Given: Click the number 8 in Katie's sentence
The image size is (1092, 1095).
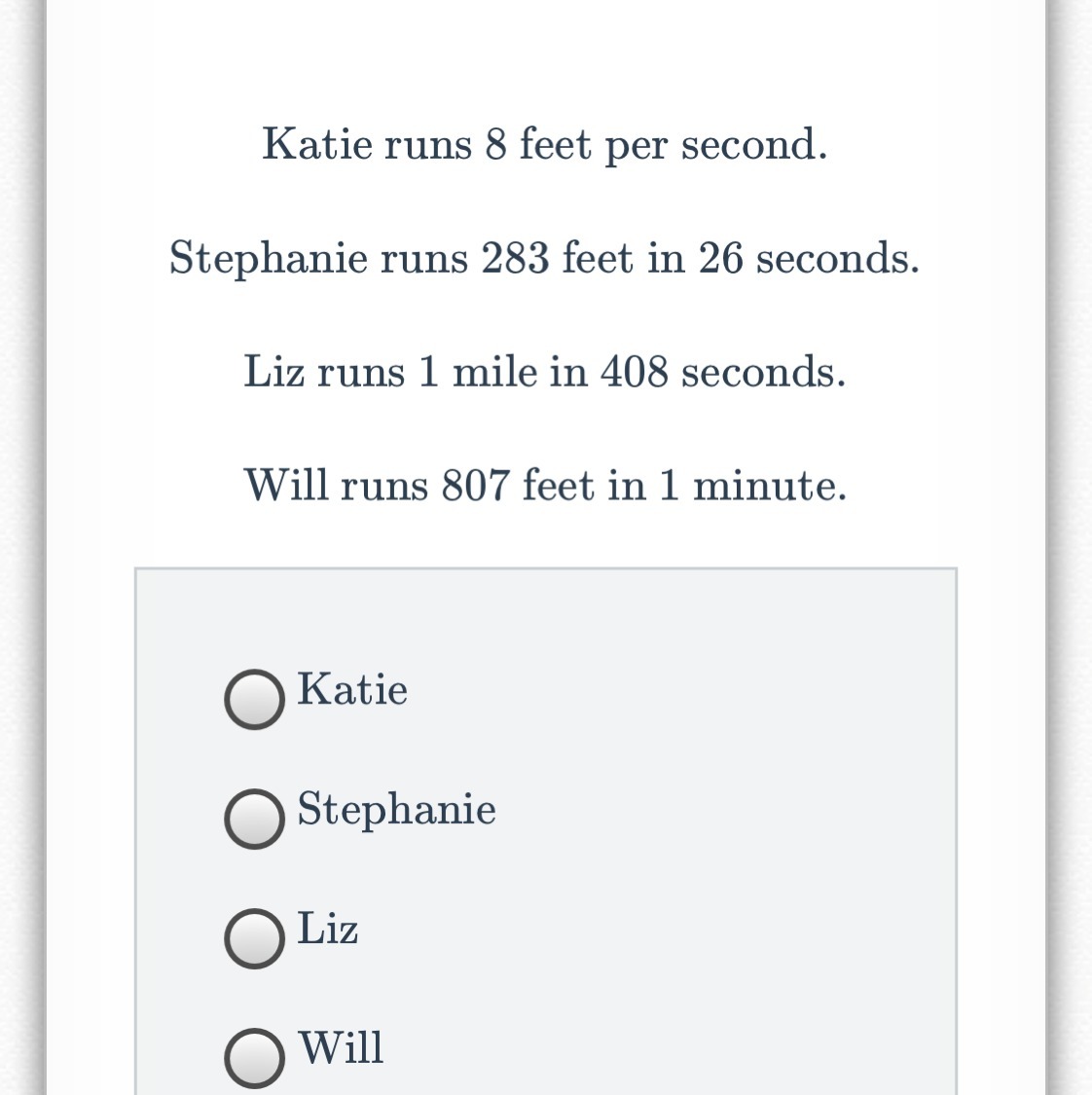Looking at the screenshot, I should [x=495, y=145].
